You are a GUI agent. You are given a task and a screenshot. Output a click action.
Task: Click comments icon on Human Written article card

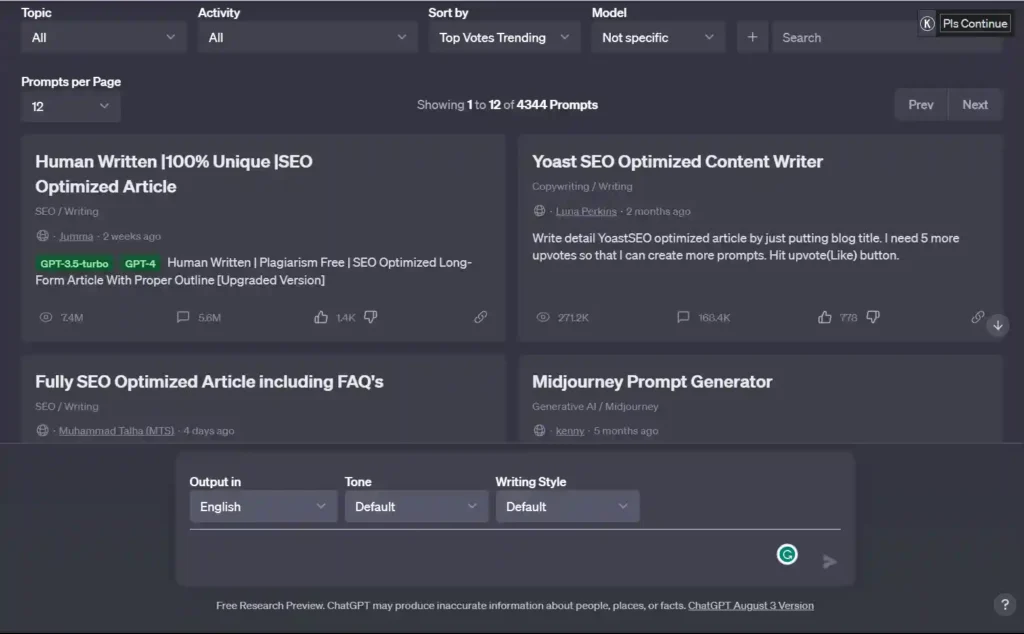point(183,317)
